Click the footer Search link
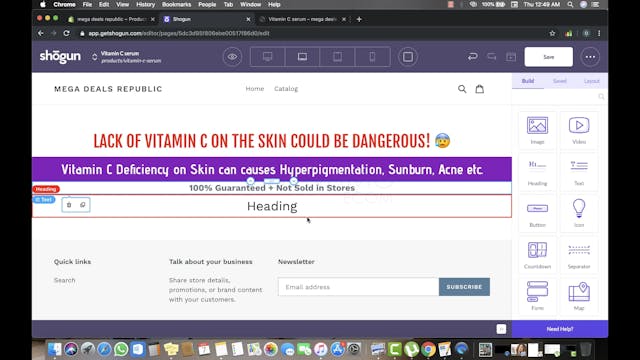 click(64, 280)
